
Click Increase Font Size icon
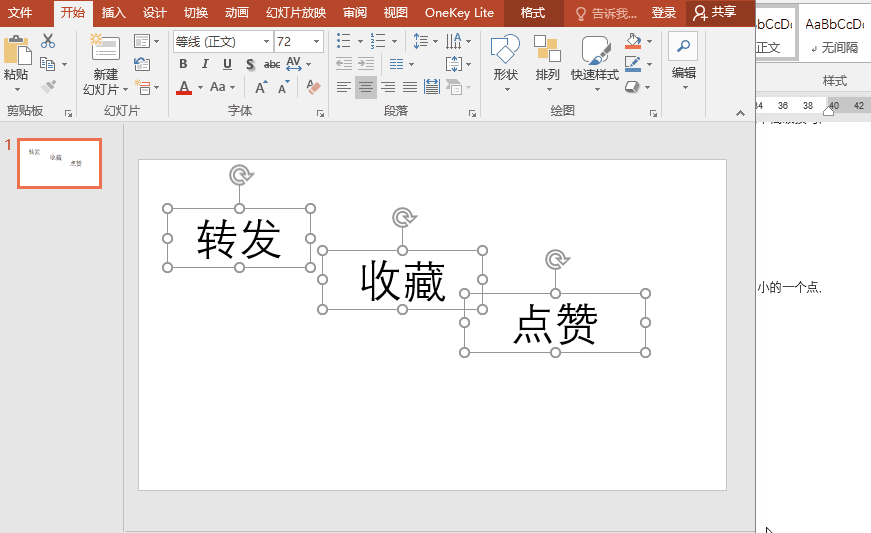coord(261,87)
